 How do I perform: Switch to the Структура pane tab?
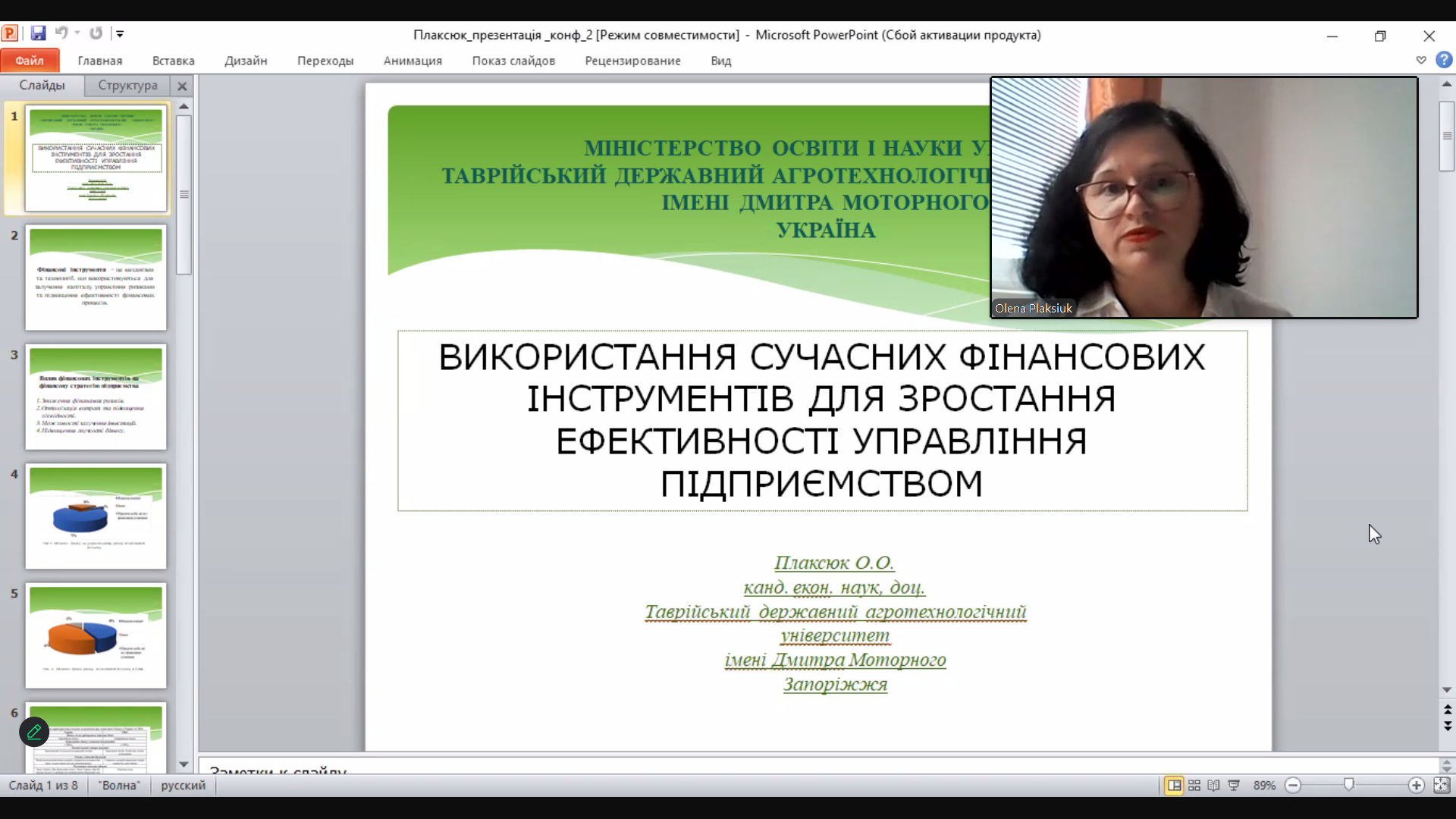[127, 86]
